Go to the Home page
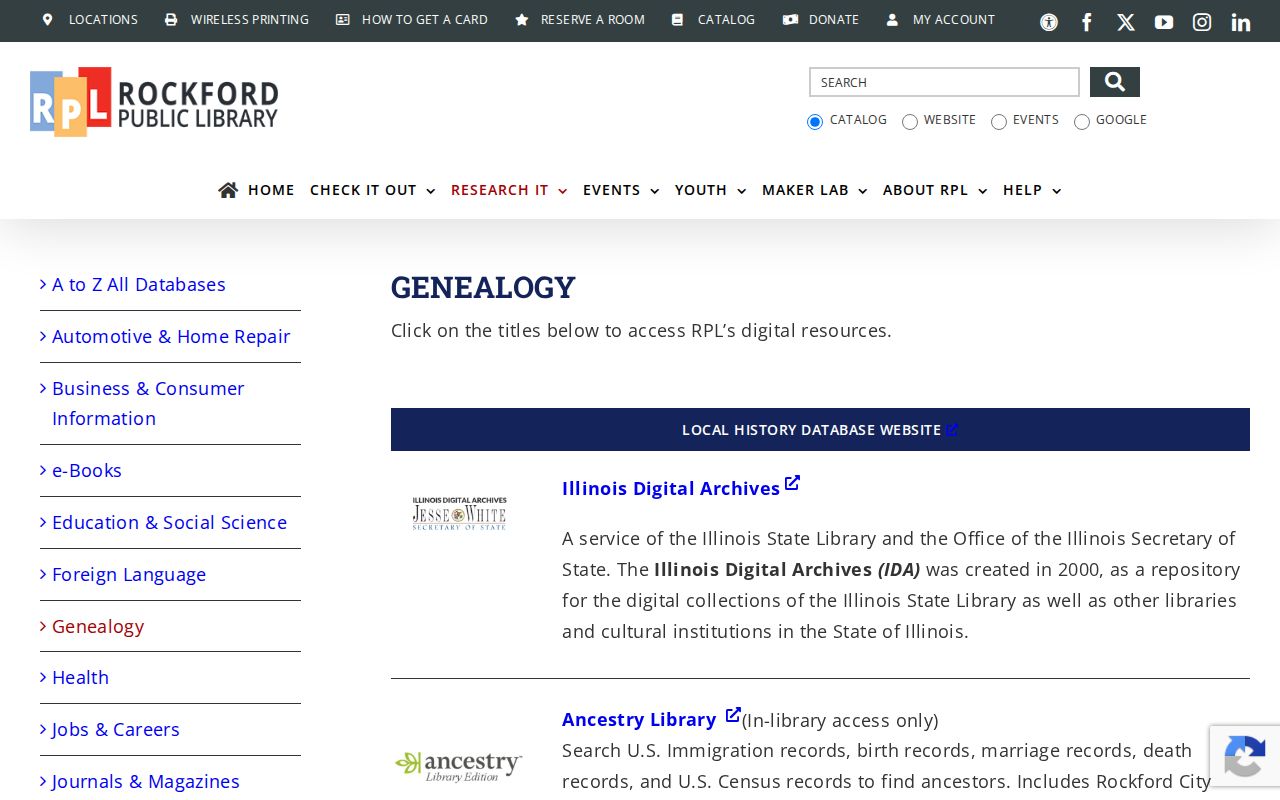This screenshot has height=800, width=1280. pyautogui.click(x=256, y=190)
